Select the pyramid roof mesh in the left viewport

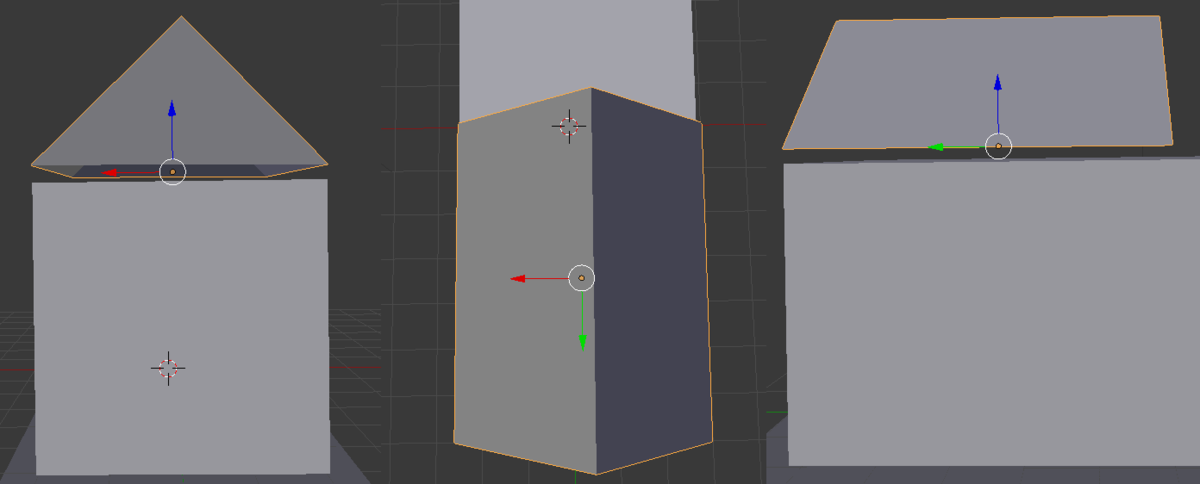coord(180,97)
